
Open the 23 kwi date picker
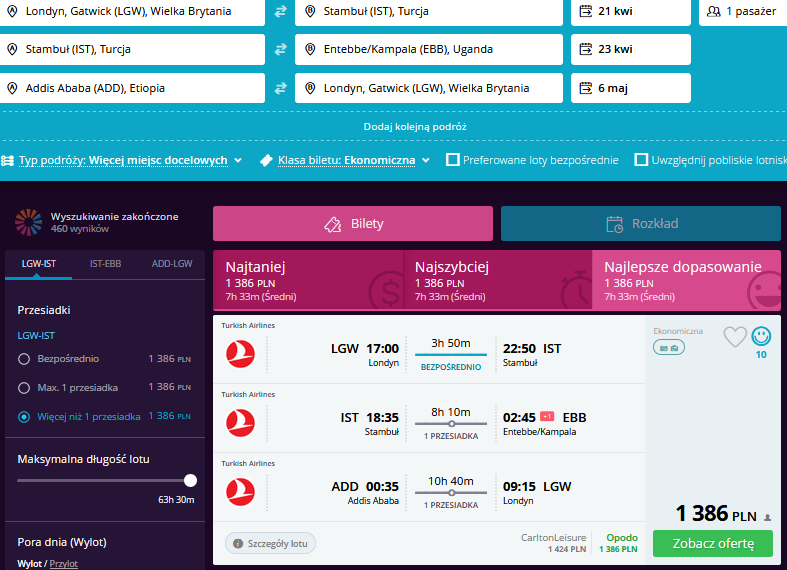click(631, 49)
